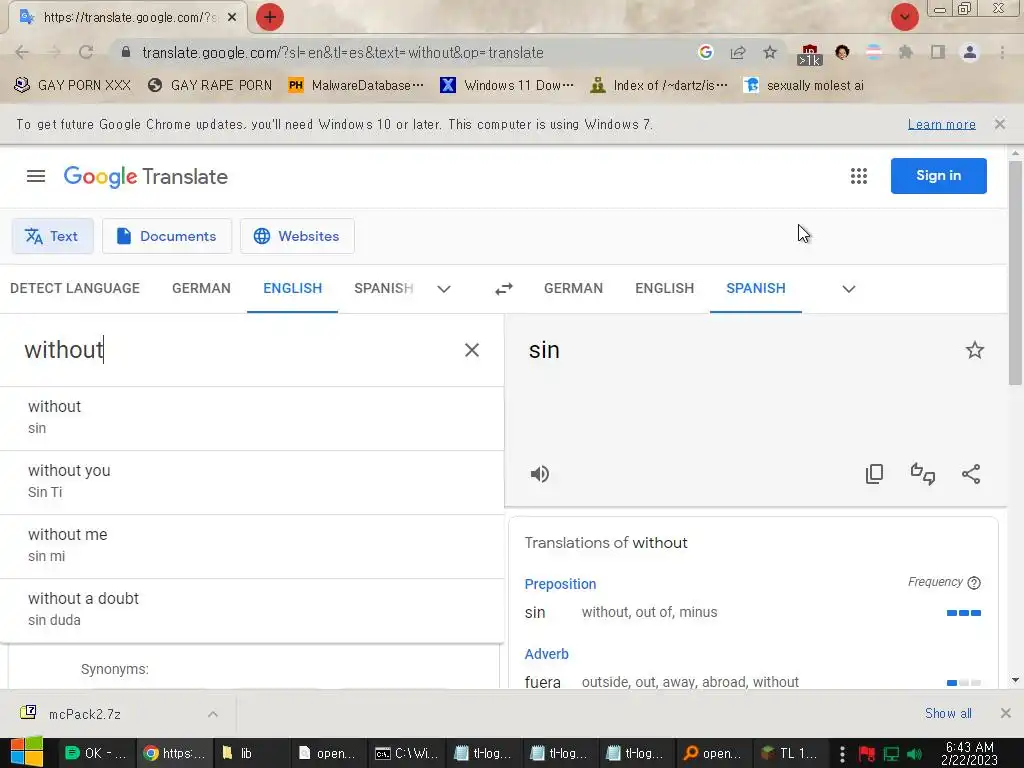Switch to Documents translation
1024x768 pixels.
click(x=167, y=236)
